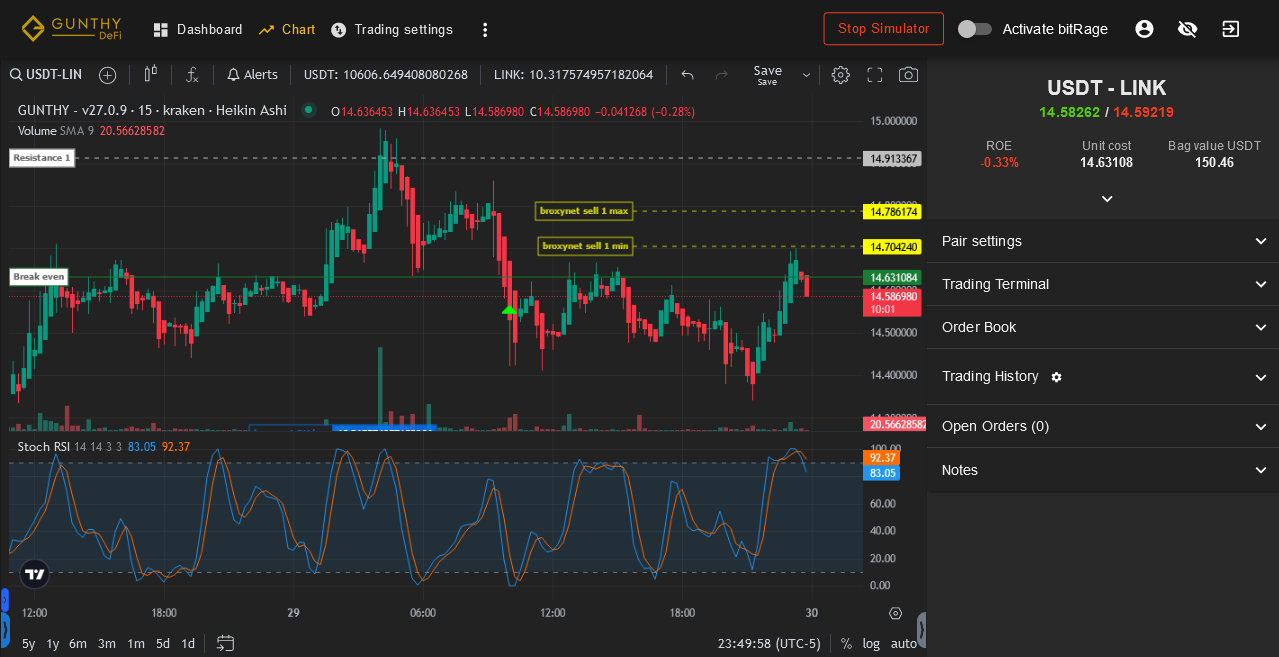The width and height of the screenshot is (1279, 657).
Task: Click the green market status dot
Action: (309, 110)
